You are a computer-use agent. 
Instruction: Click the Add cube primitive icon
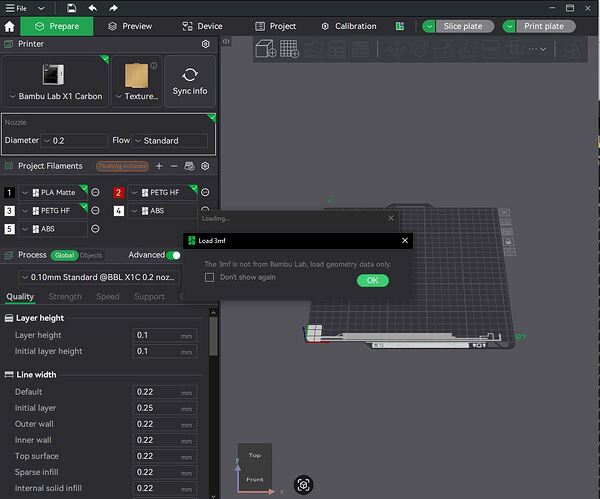click(266, 49)
